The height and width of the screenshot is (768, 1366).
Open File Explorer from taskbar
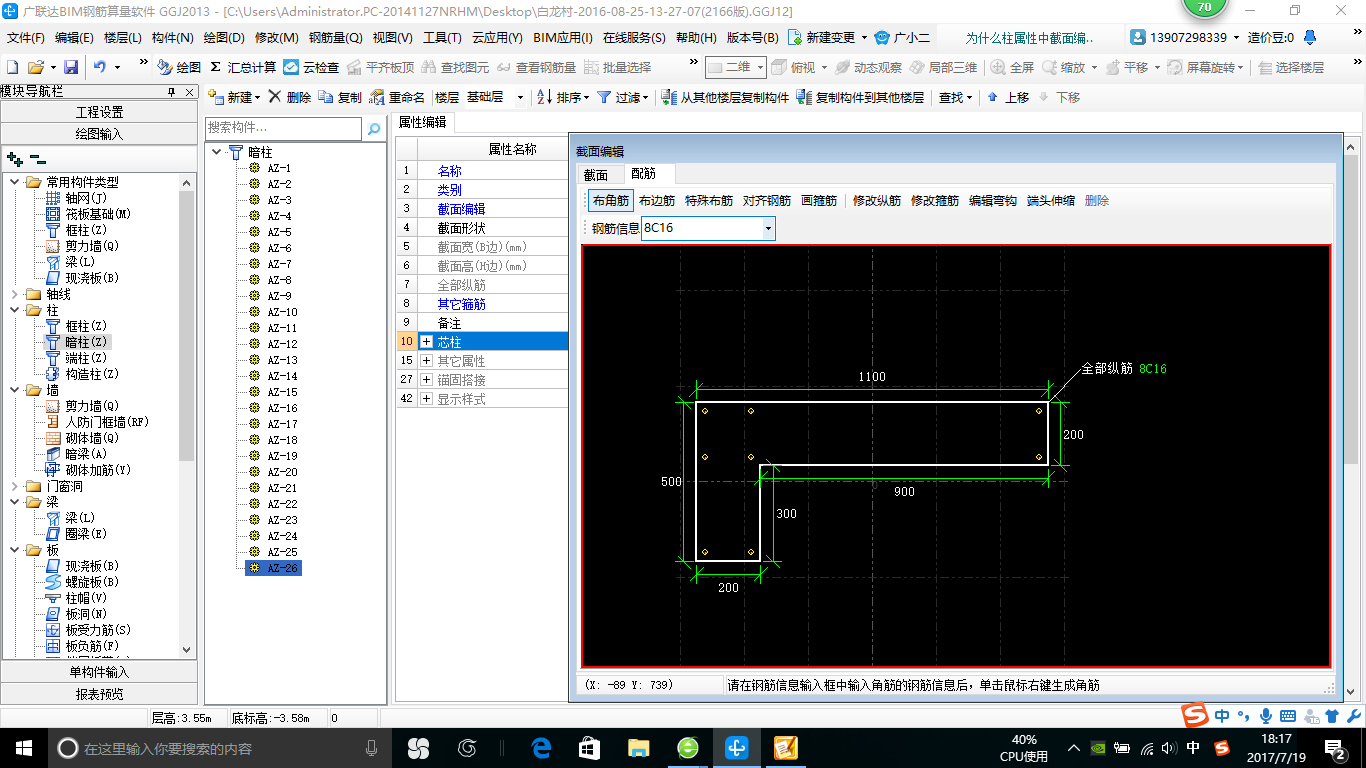point(638,747)
